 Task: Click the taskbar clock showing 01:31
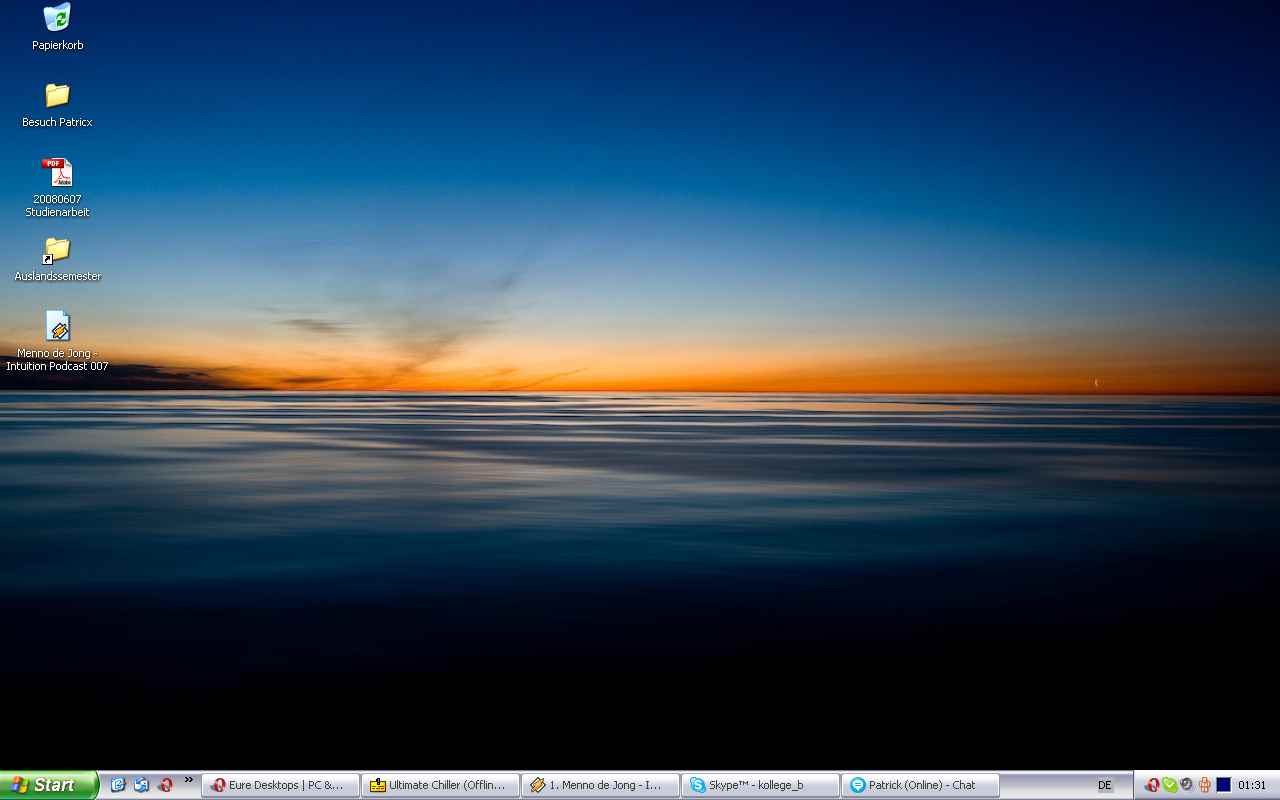1252,785
